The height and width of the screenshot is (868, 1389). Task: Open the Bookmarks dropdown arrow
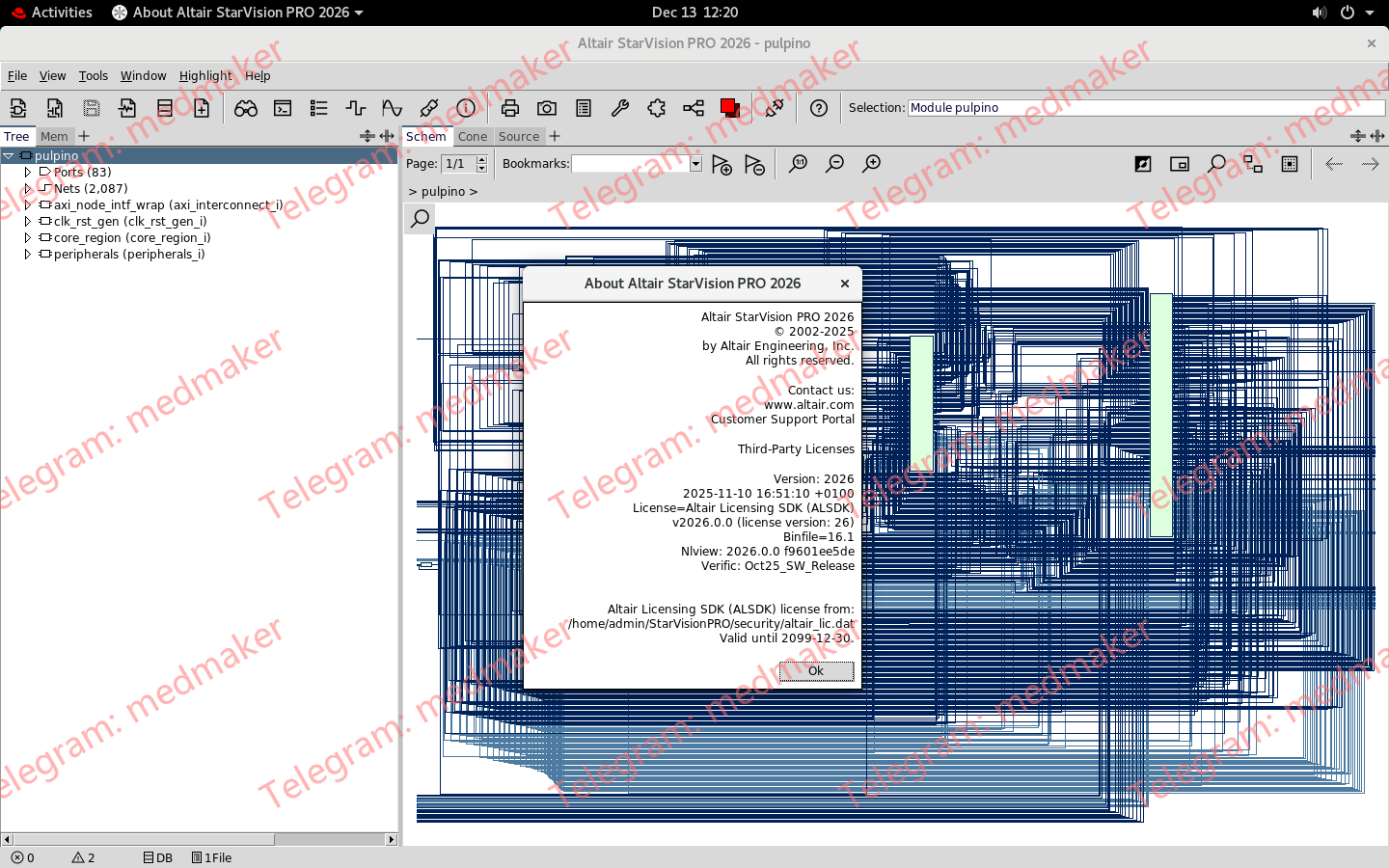[x=695, y=163]
